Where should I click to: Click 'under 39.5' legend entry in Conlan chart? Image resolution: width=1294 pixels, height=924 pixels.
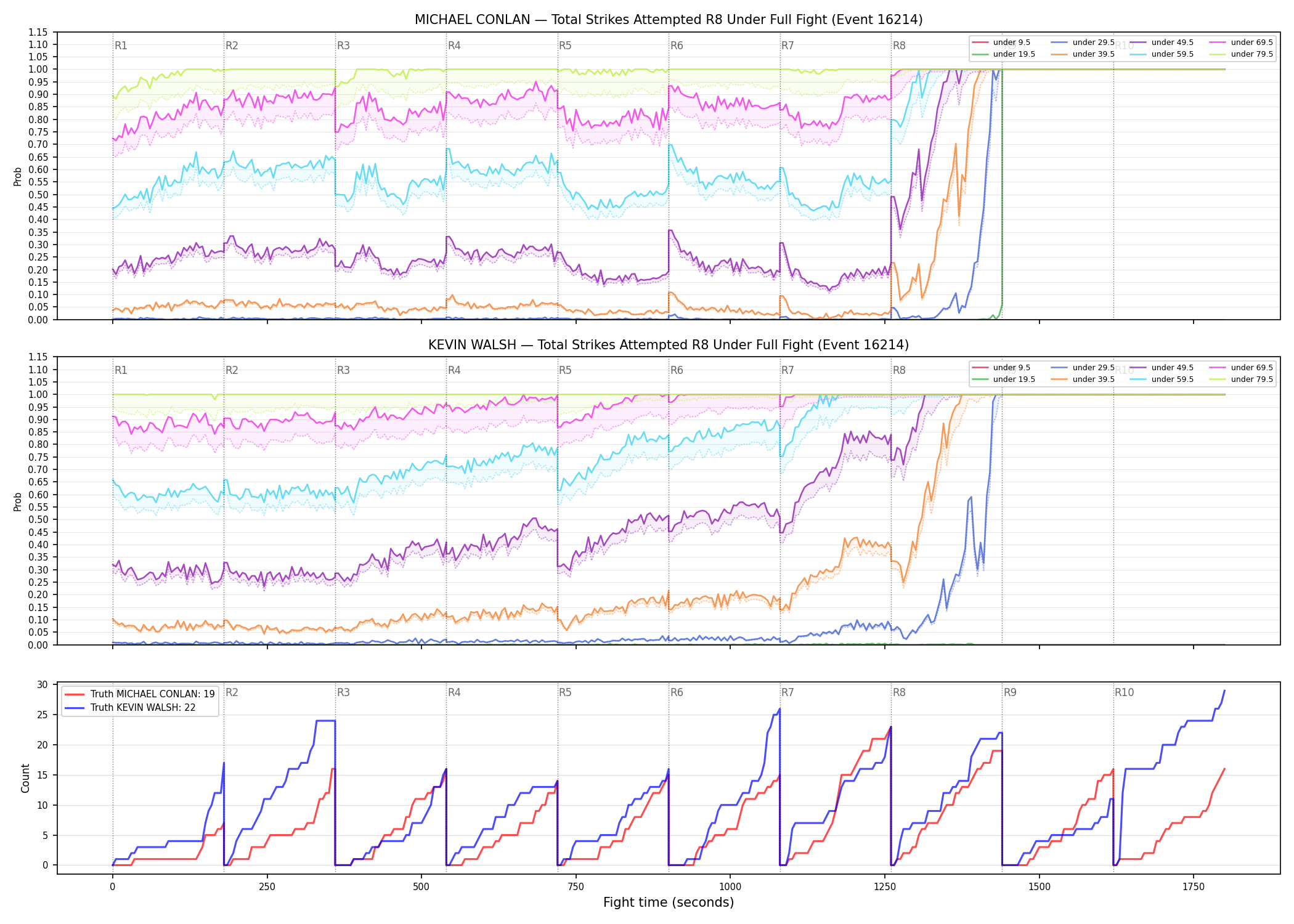coord(1083,54)
